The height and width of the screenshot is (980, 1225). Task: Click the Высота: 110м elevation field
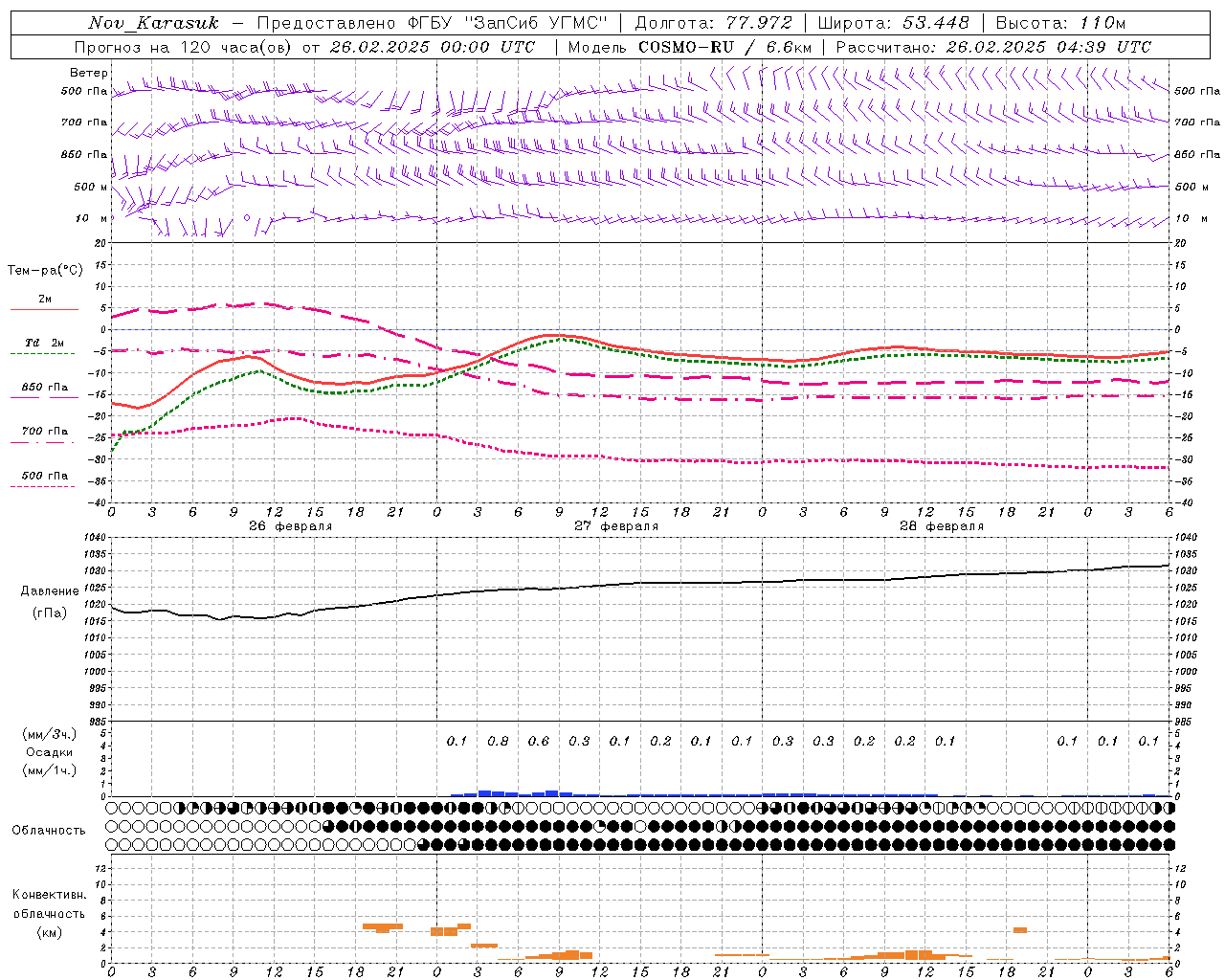click(1060, 23)
